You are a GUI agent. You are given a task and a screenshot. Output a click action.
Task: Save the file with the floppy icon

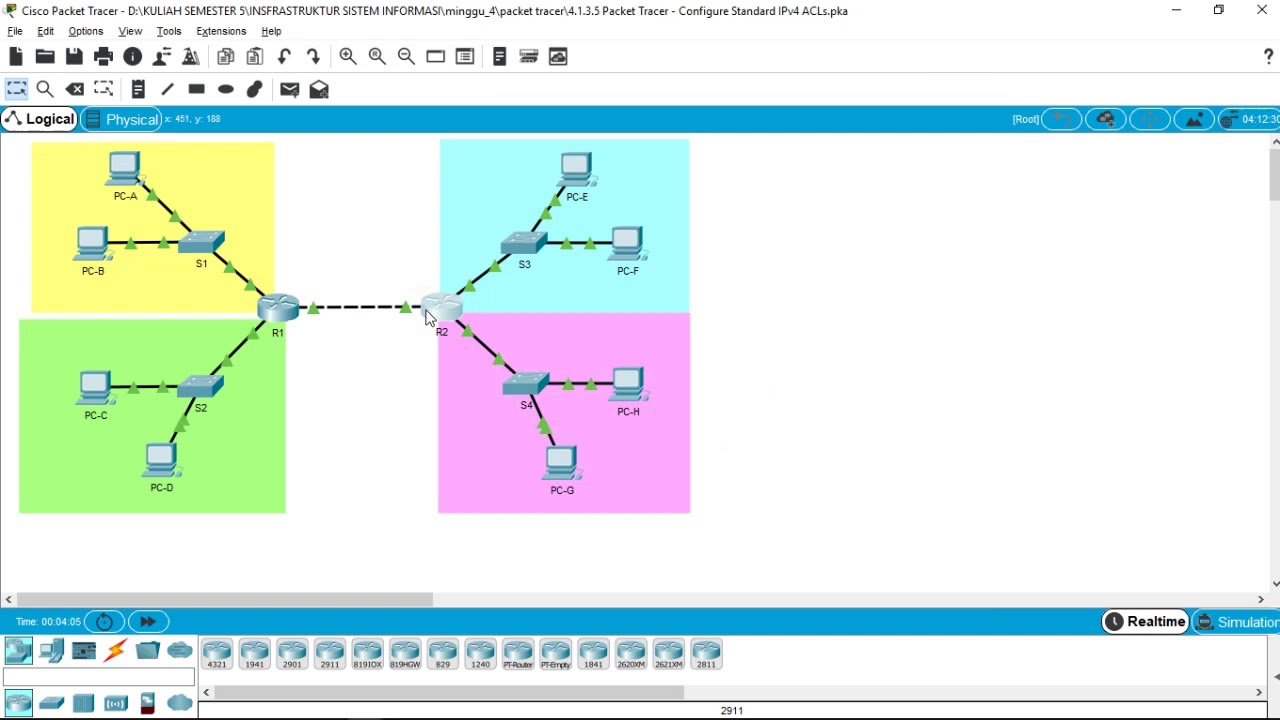(x=74, y=57)
